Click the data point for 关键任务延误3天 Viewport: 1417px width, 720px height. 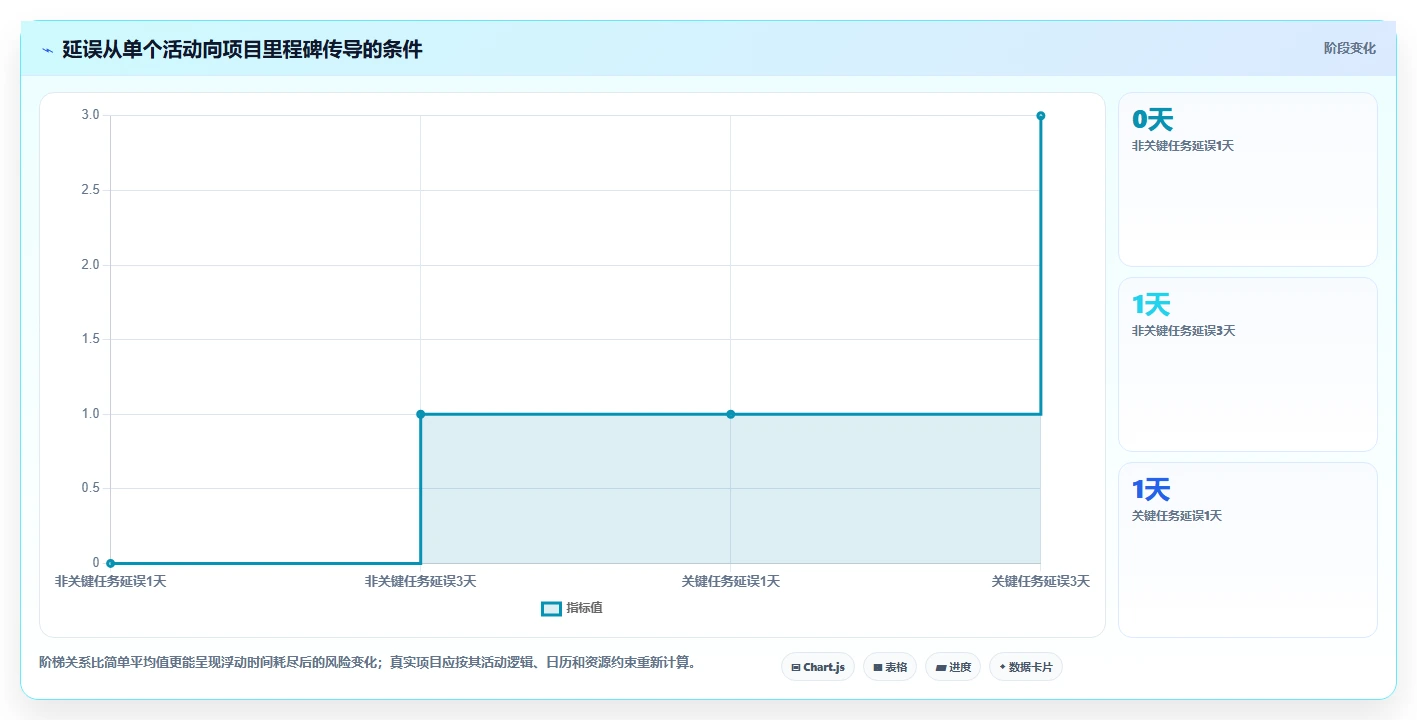tap(1041, 116)
